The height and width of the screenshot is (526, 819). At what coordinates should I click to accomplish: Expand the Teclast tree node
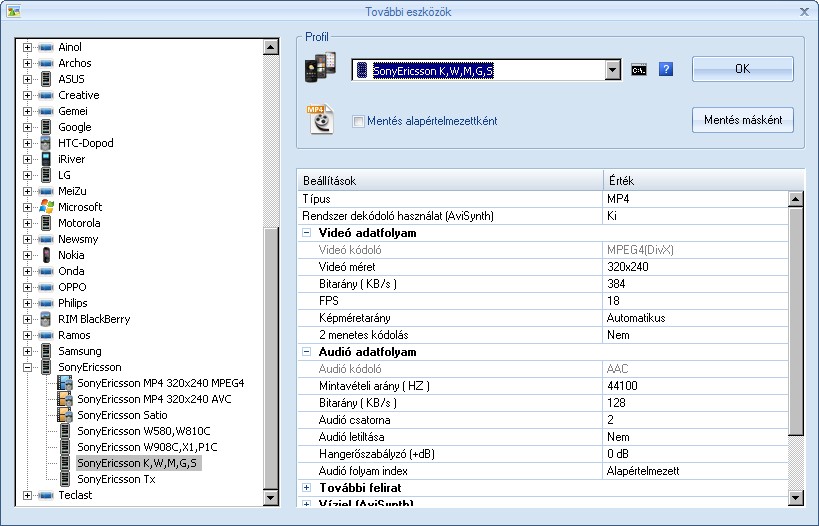point(27,495)
